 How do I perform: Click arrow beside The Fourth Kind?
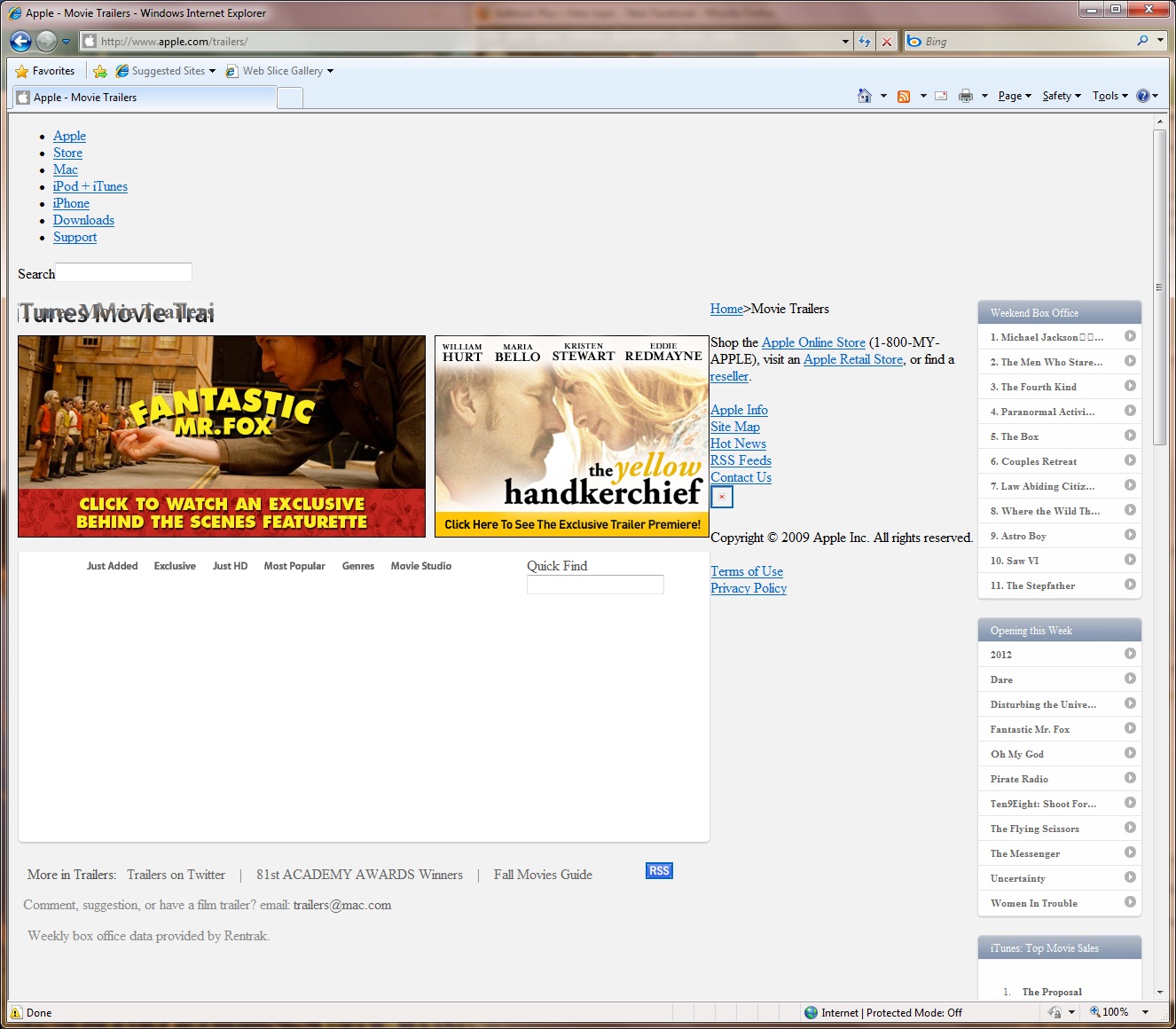point(1130,386)
